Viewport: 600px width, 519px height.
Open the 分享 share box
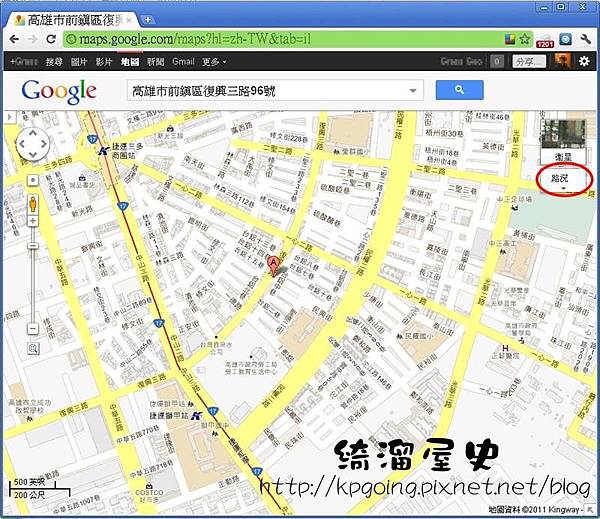click(x=529, y=62)
